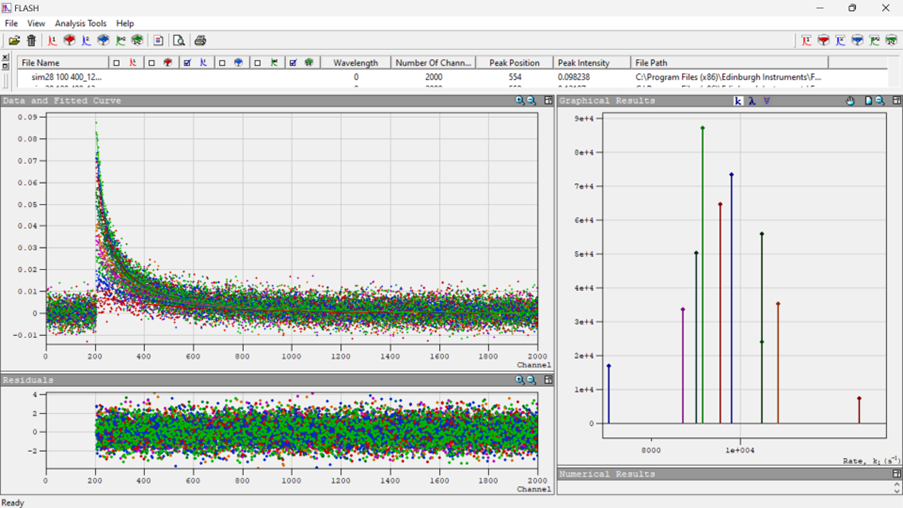903x508 pixels.
Task: Click the zoom magnifier in Graphical Results header
Action: (880, 101)
